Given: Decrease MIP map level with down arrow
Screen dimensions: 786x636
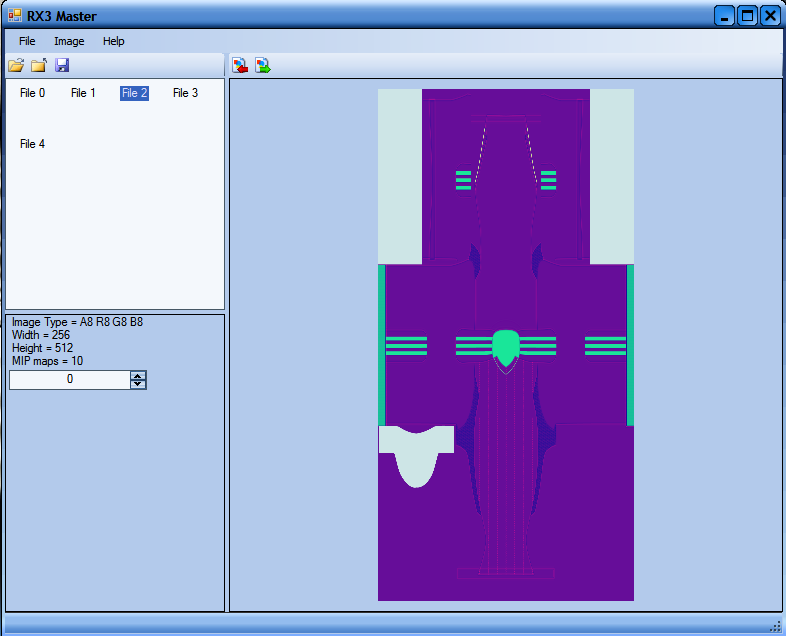Looking at the screenshot, I should [x=138, y=384].
